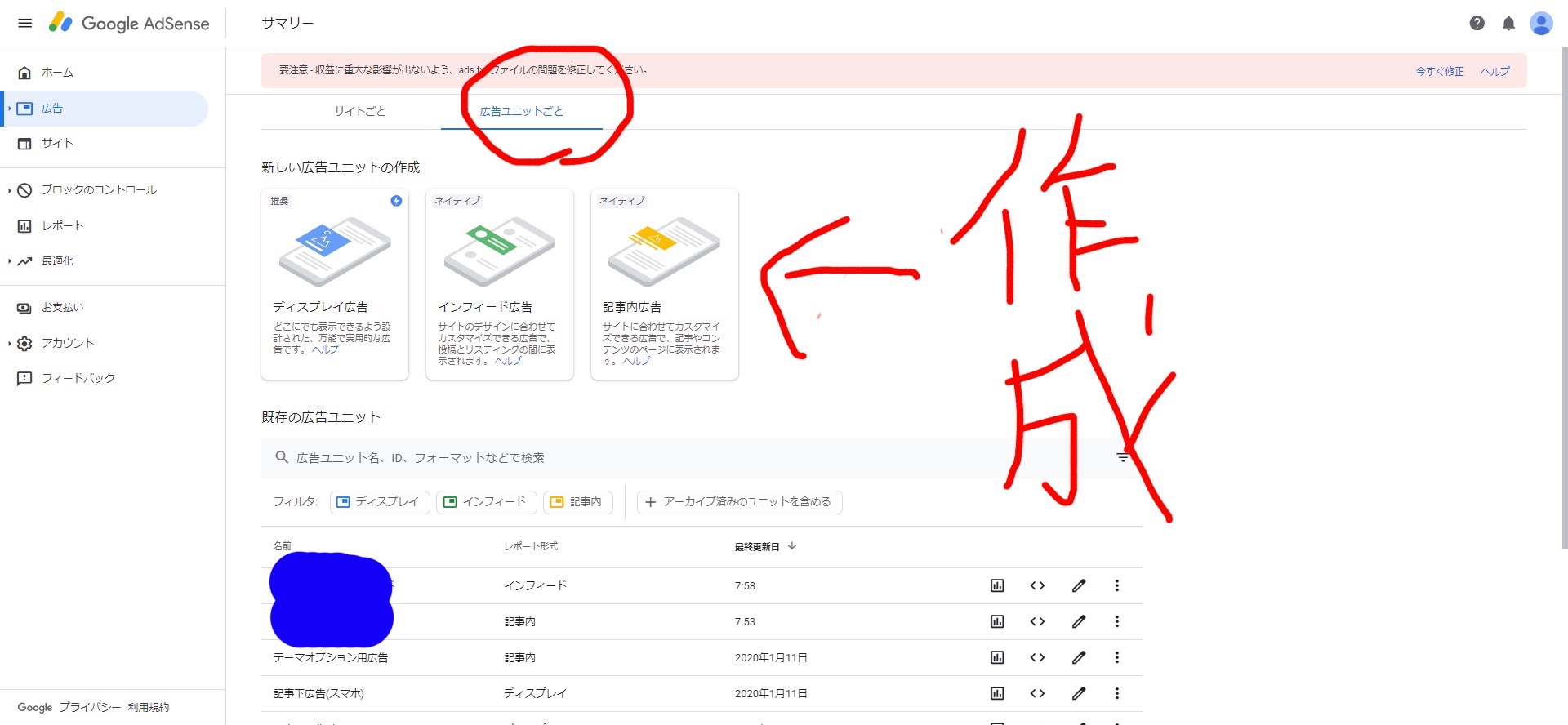Click 今すぐ修正 in the warning banner
The image size is (1568, 725).
(x=1439, y=71)
